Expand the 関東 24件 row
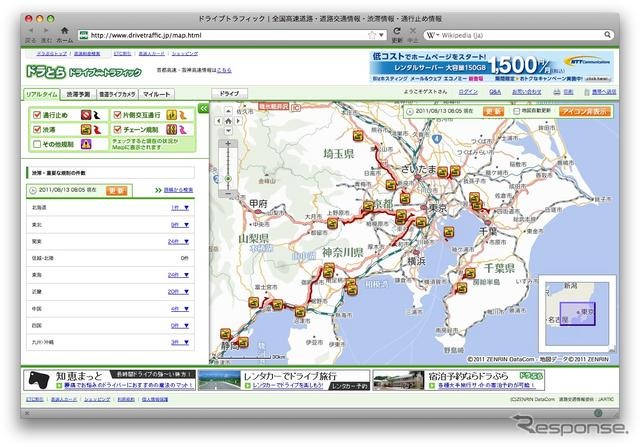Image resolution: width=640 pixels, height=447 pixels. coord(110,242)
